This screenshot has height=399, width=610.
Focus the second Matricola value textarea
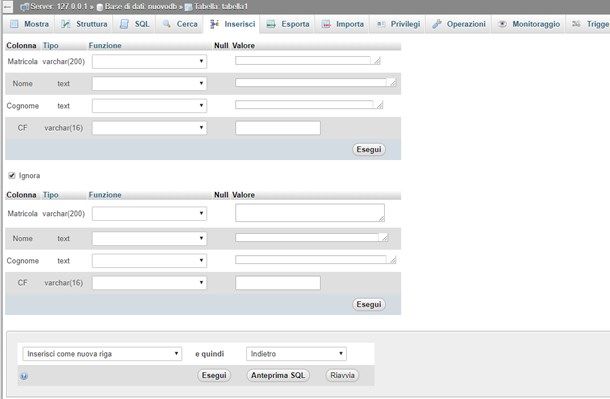310,213
